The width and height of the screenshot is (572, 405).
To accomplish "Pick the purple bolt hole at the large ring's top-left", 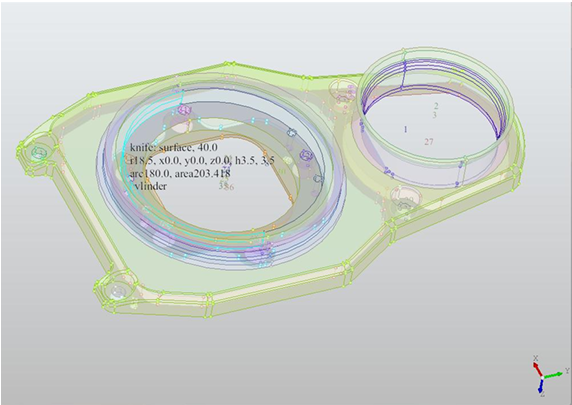I will click(185, 109).
